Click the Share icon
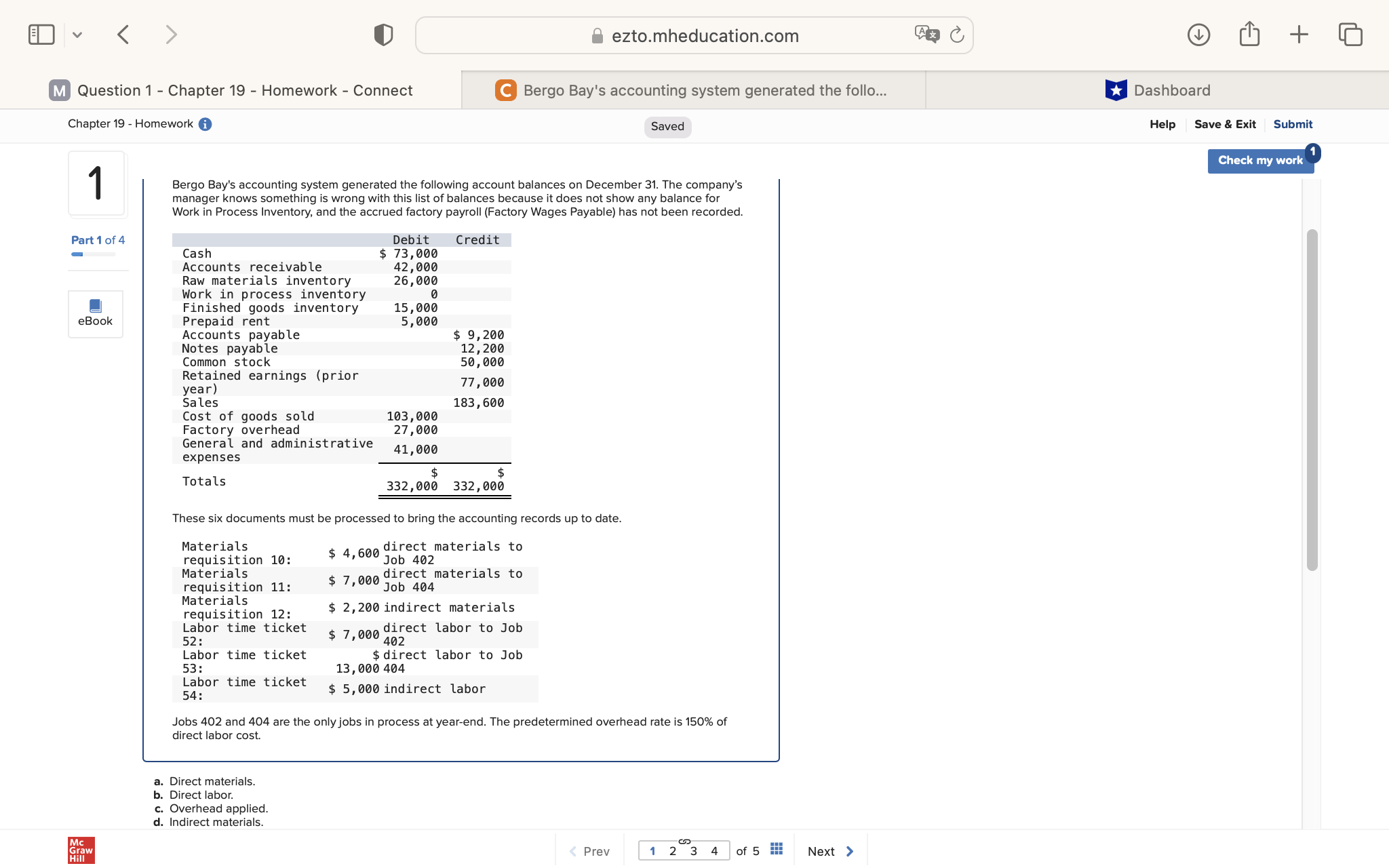The width and height of the screenshot is (1389, 868). pos(1249,34)
